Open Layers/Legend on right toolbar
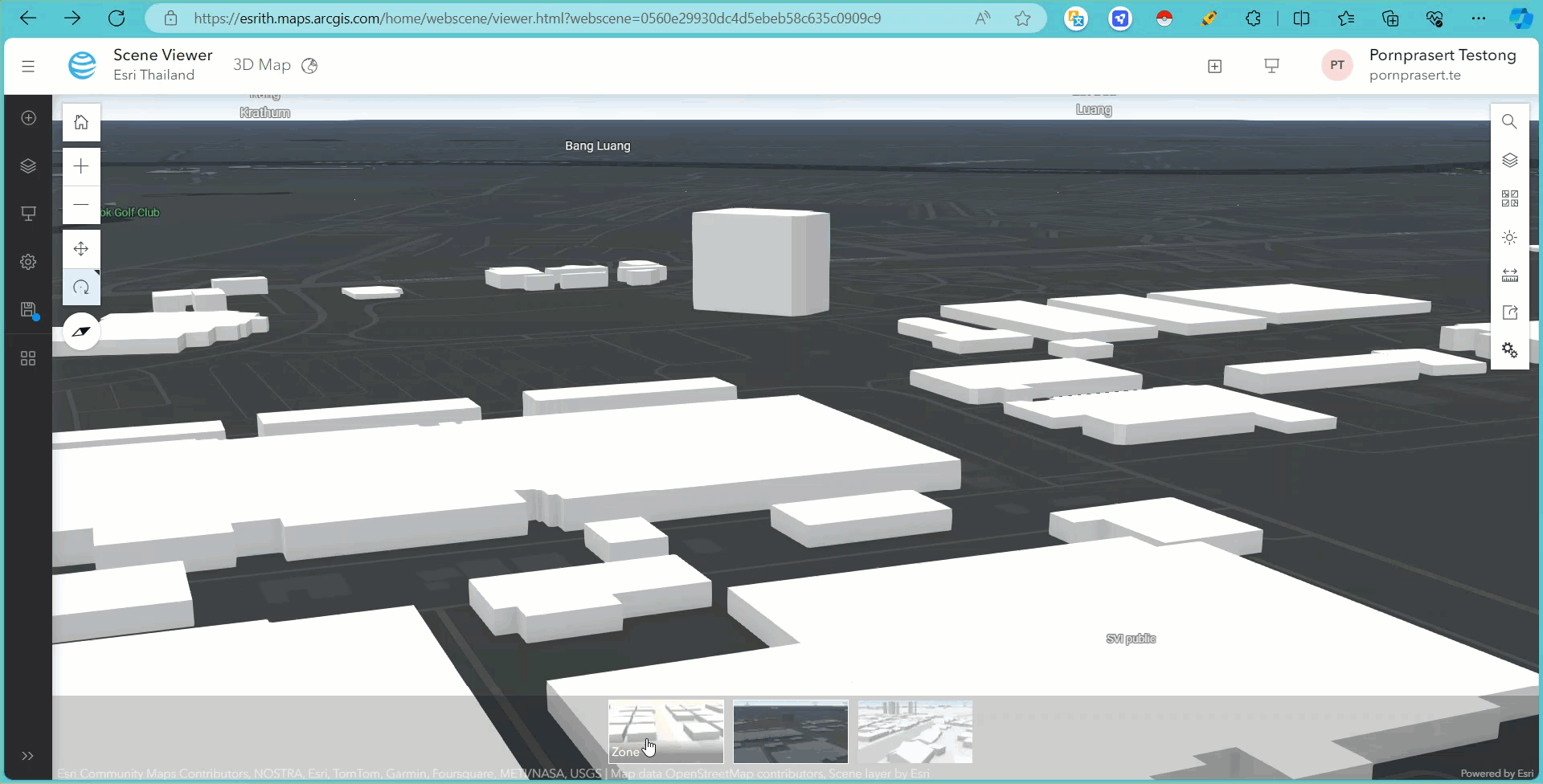 [x=1509, y=161]
